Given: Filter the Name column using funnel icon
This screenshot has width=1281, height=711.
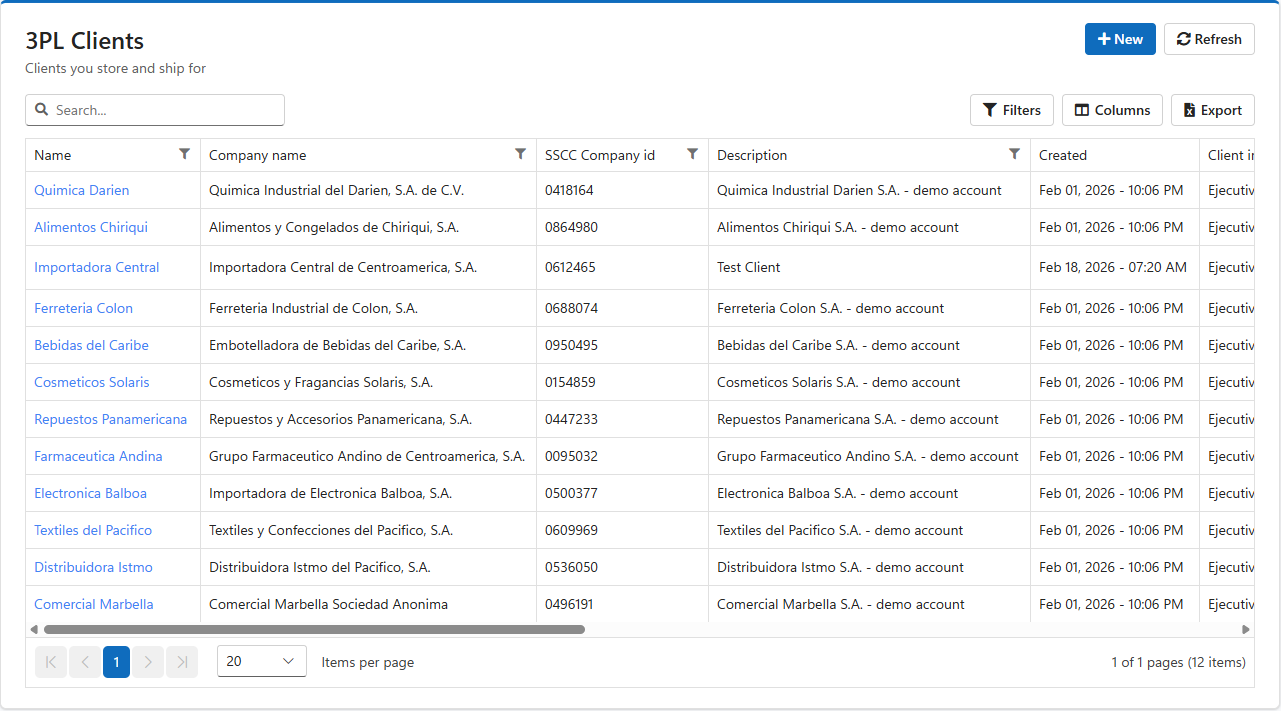Looking at the screenshot, I should point(184,154).
